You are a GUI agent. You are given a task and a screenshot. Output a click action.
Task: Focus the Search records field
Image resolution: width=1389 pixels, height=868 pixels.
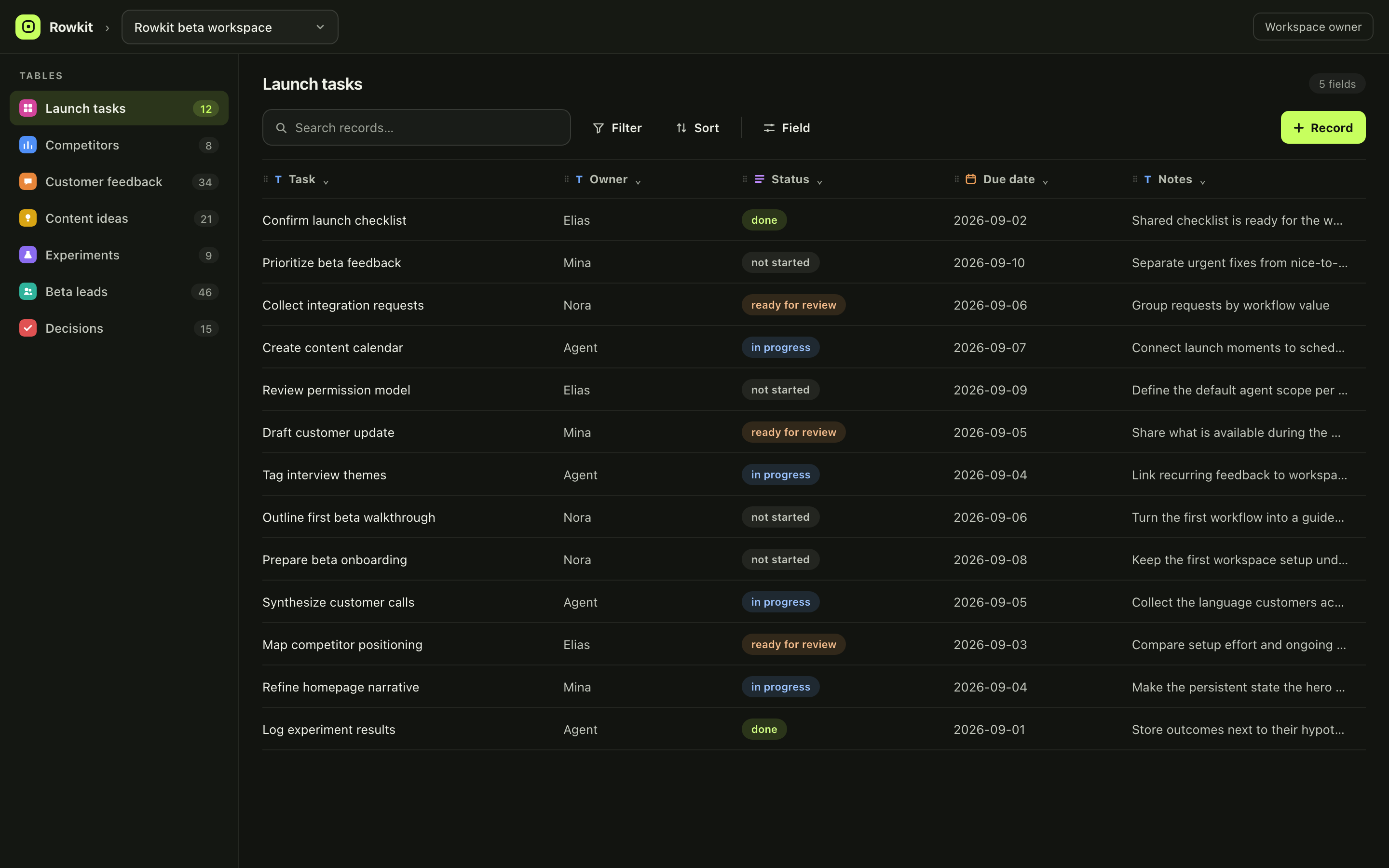(x=416, y=127)
